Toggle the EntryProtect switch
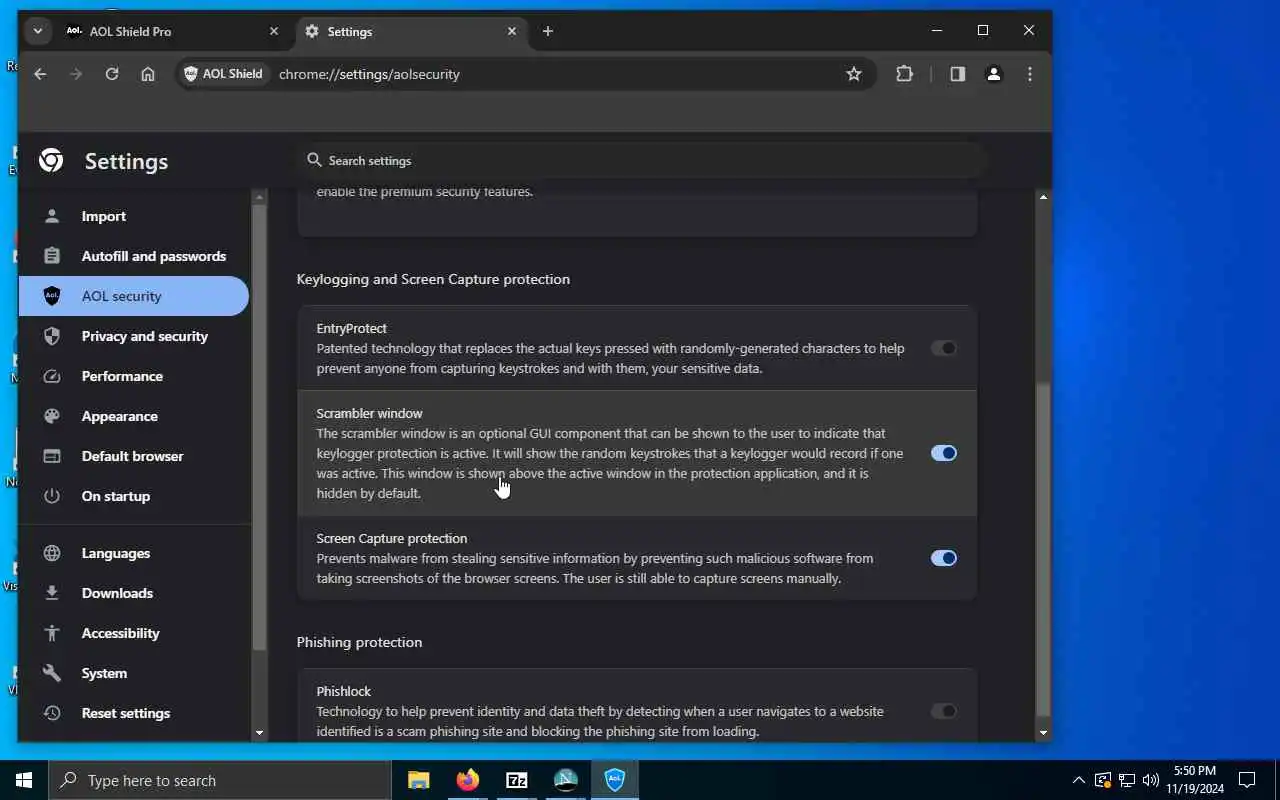The image size is (1280, 800). pyautogui.click(x=944, y=348)
